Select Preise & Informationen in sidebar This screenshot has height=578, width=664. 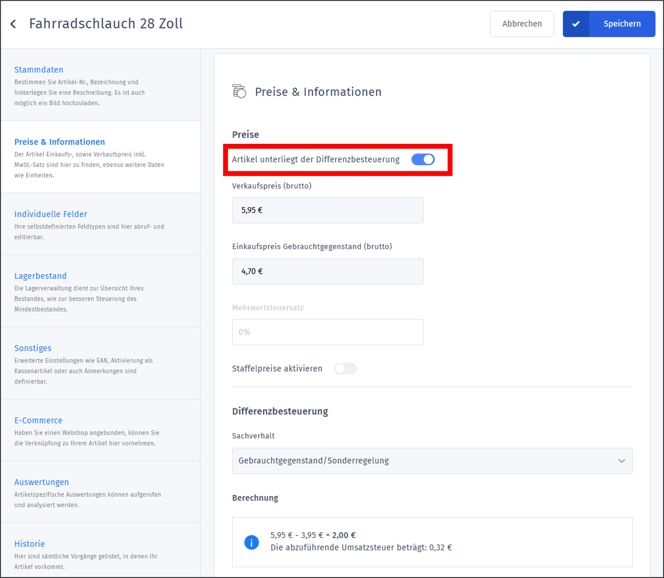[x=101, y=157]
